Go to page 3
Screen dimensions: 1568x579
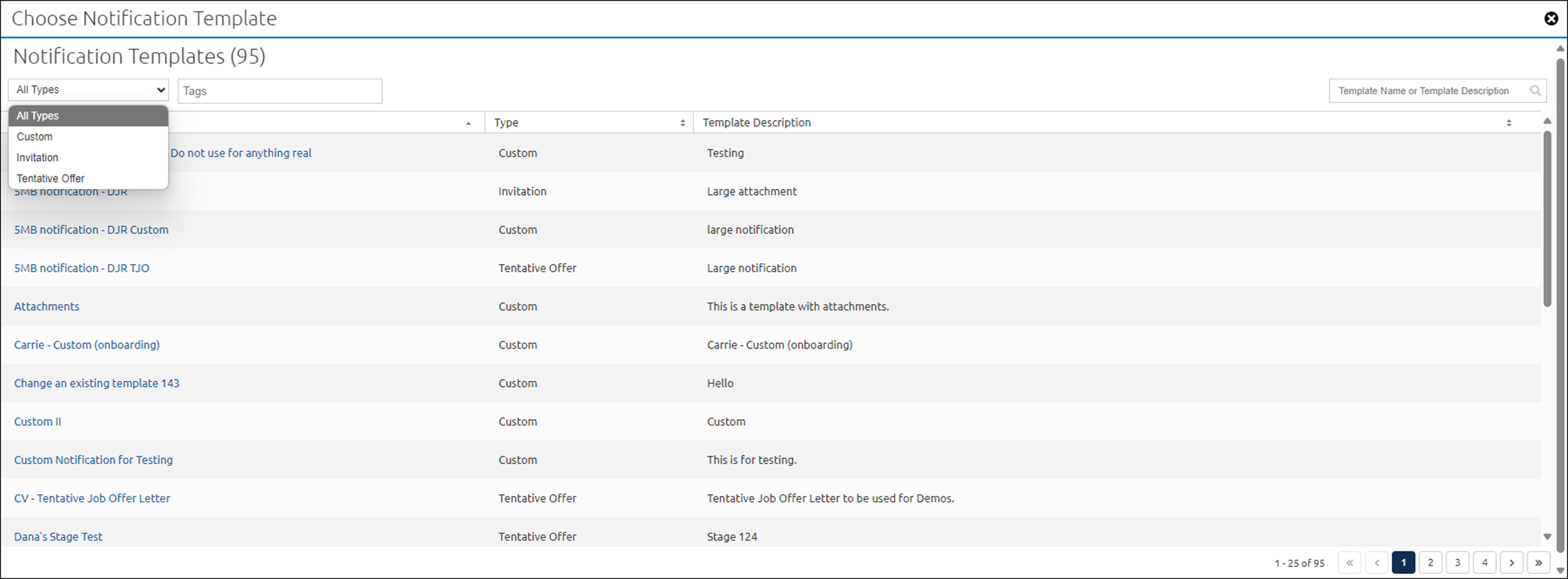coord(1458,563)
